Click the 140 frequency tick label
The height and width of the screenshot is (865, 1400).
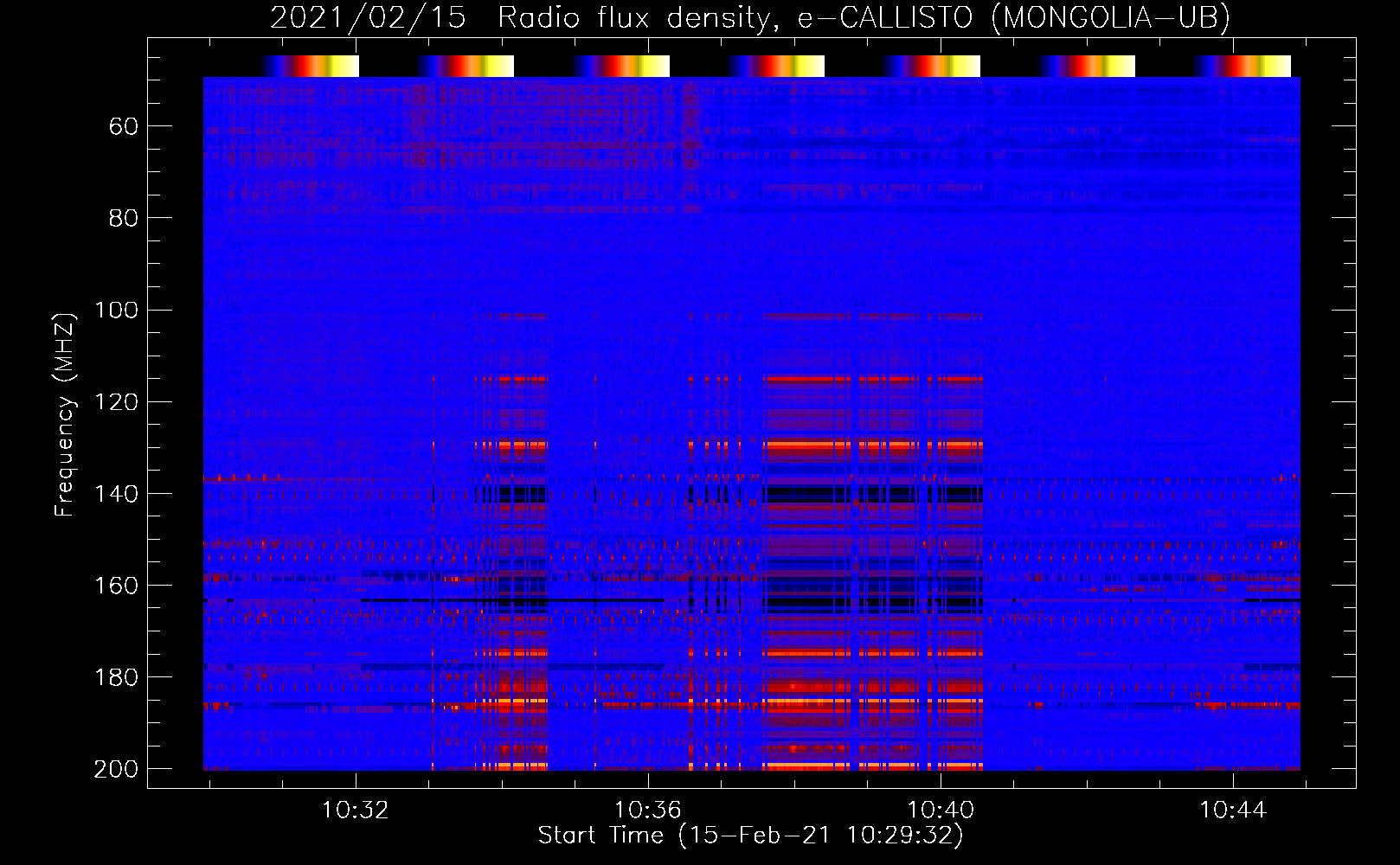117,493
